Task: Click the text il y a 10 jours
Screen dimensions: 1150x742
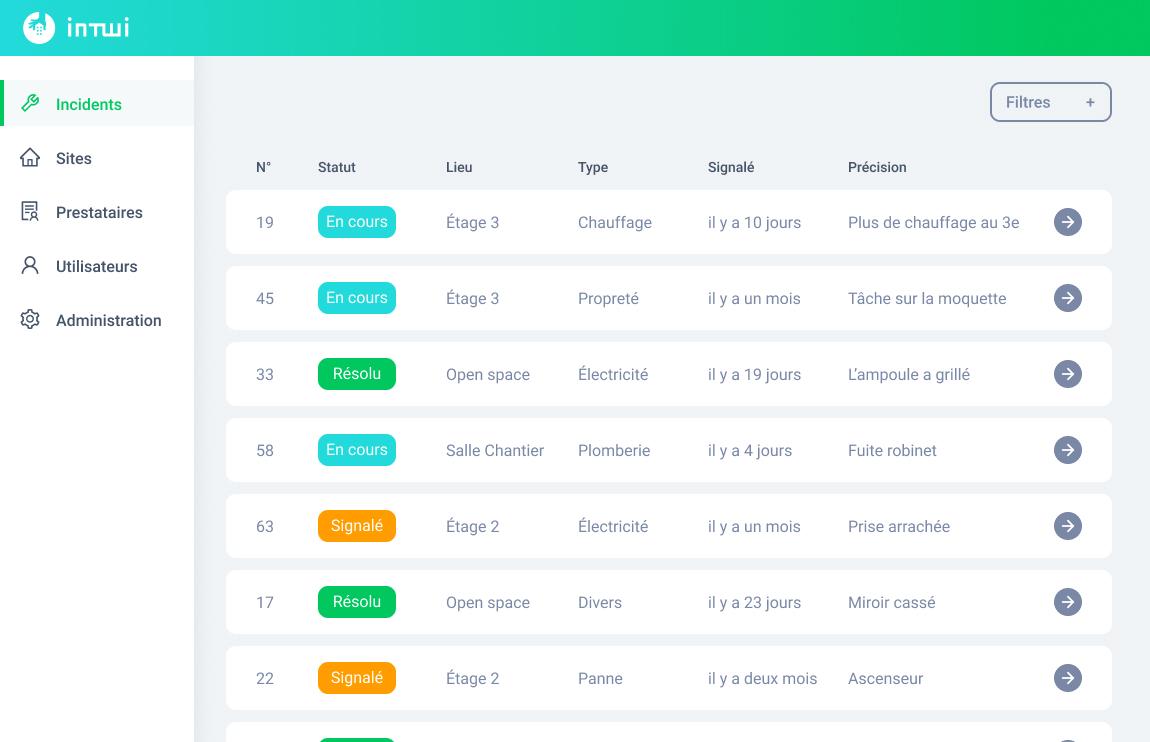Action: point(754,222)
